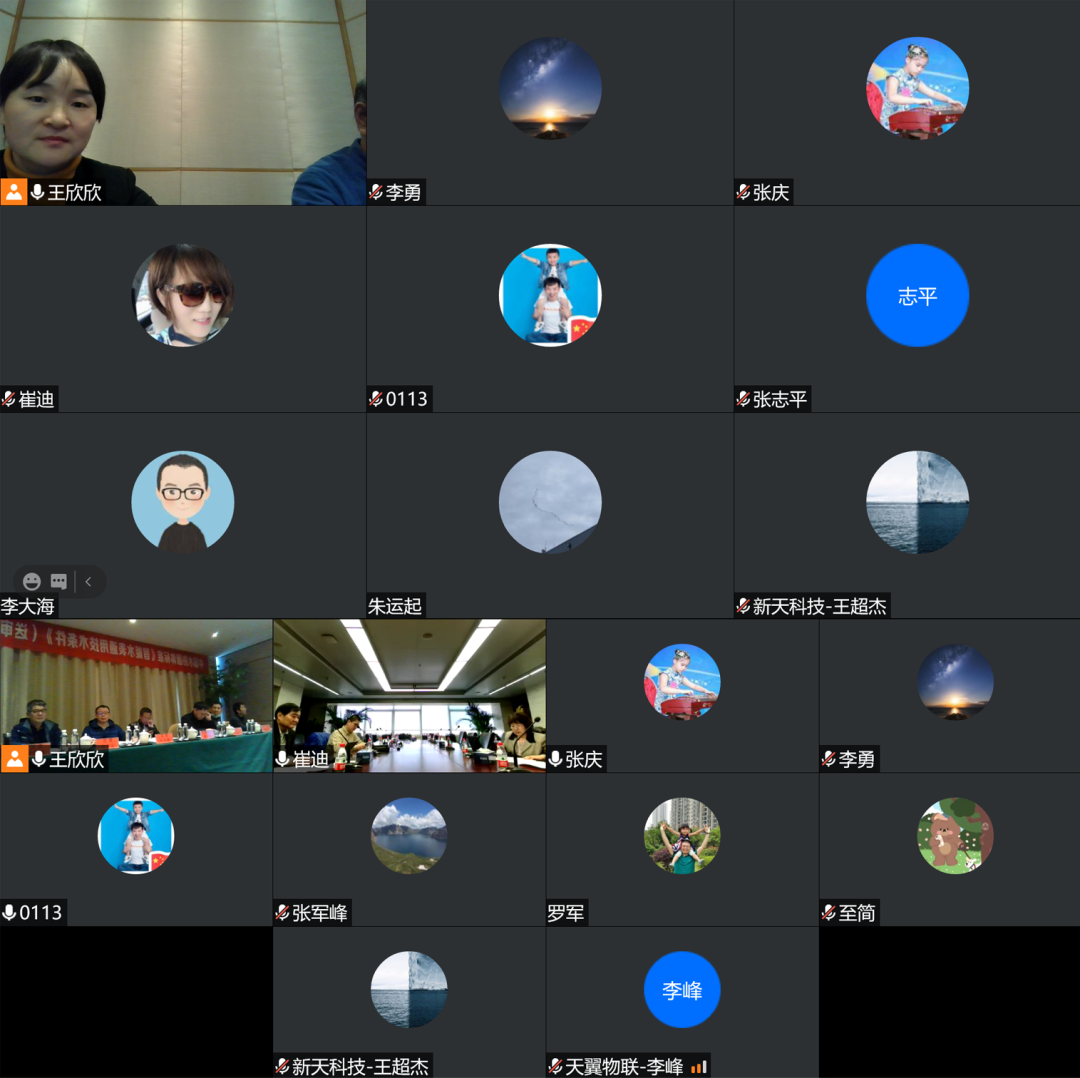The height and width of the screenshot is (1078, 1080).
Task: Open the chat speech bubble icon
Action: pyautogui.click(x=59, y=582)
